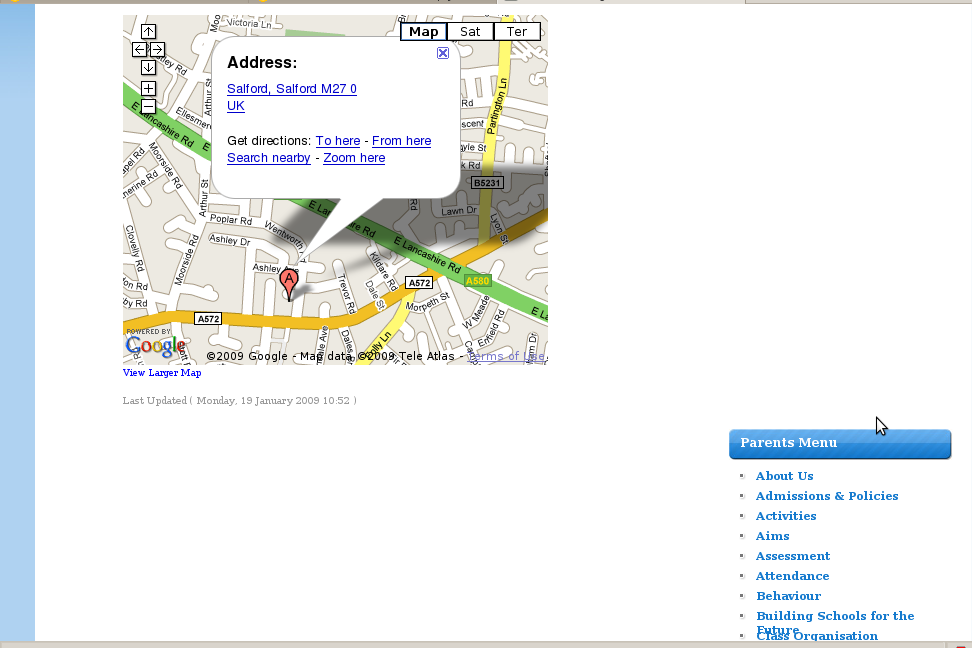Screen dimensions: 972x648
Task: Click the Parents Menu header
Action: (840, 444)
